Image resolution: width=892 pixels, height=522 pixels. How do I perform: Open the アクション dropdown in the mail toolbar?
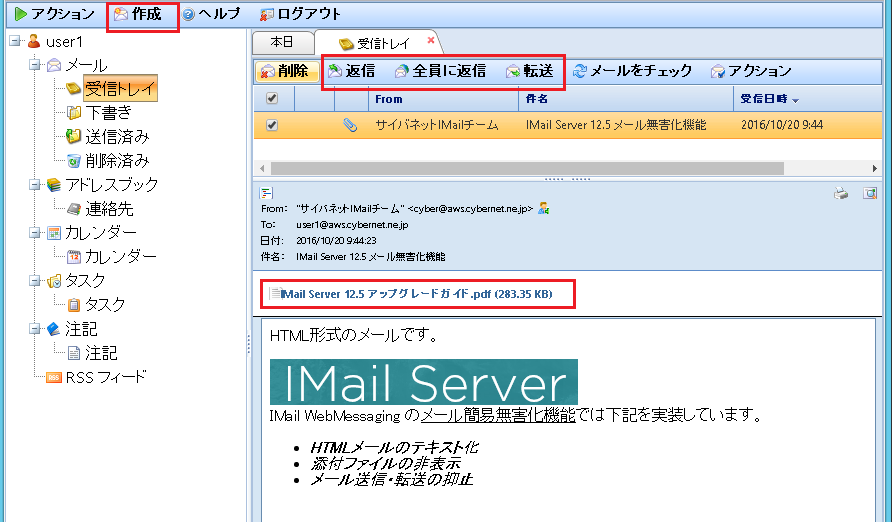751,71
